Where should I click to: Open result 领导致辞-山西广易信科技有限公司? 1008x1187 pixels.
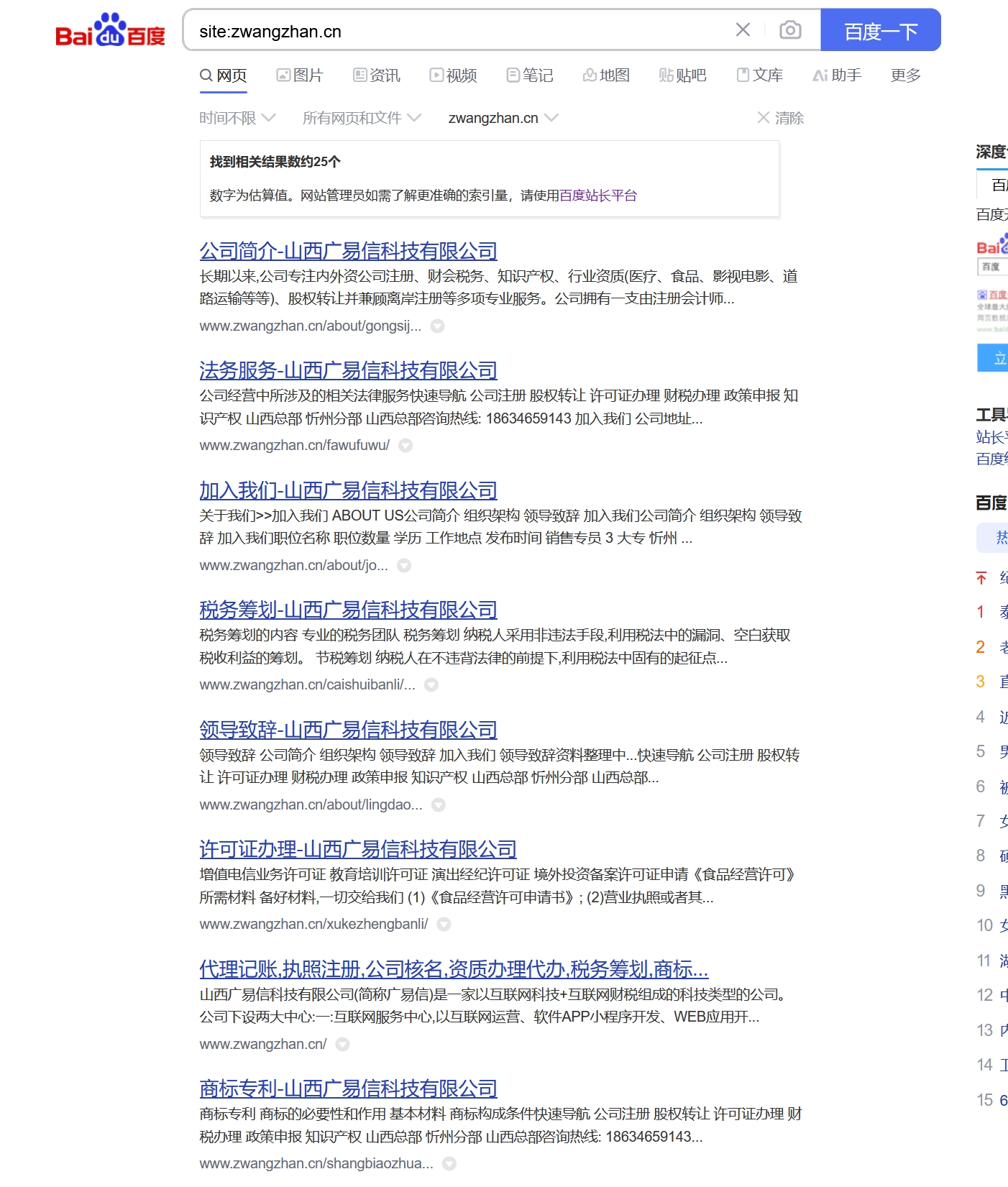click(349, 730)
